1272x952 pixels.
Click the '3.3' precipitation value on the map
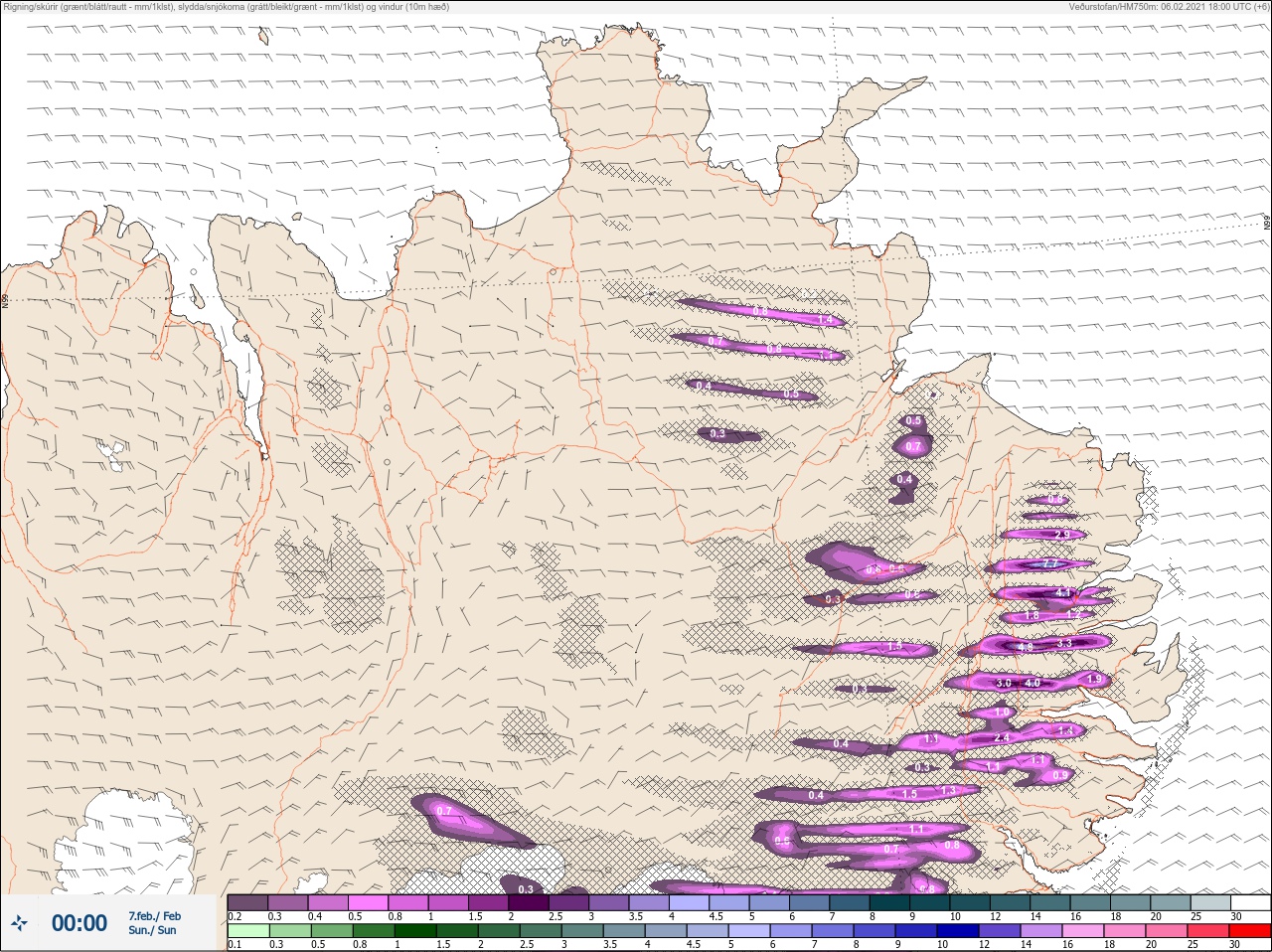(x=1064, y=644)
